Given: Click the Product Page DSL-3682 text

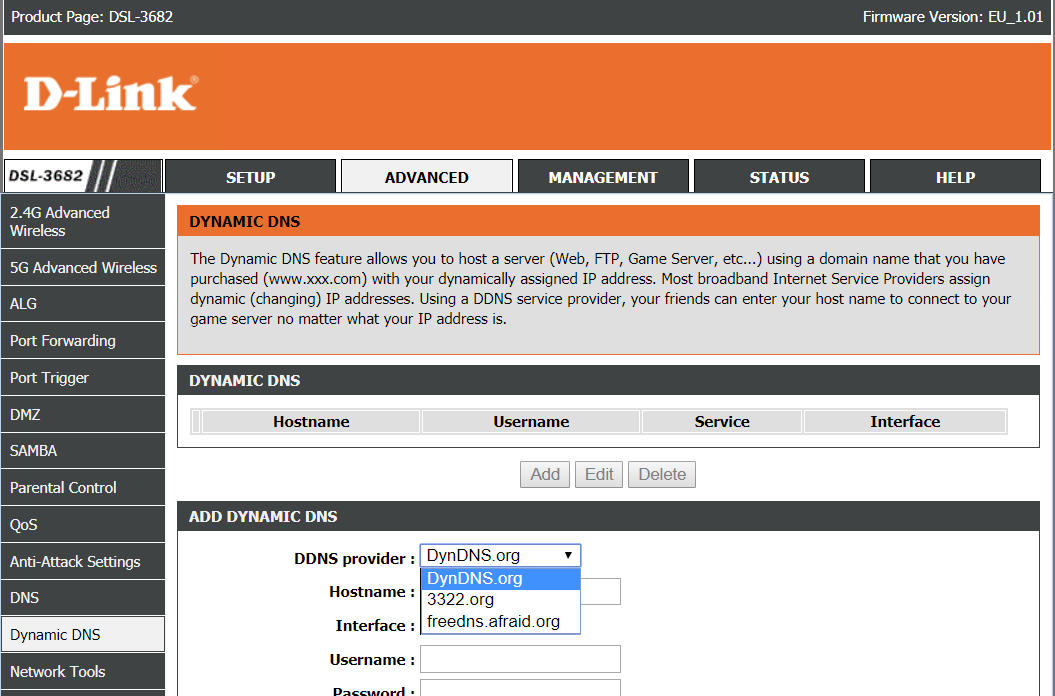Looking at the screenshot, I should (92, 17).
